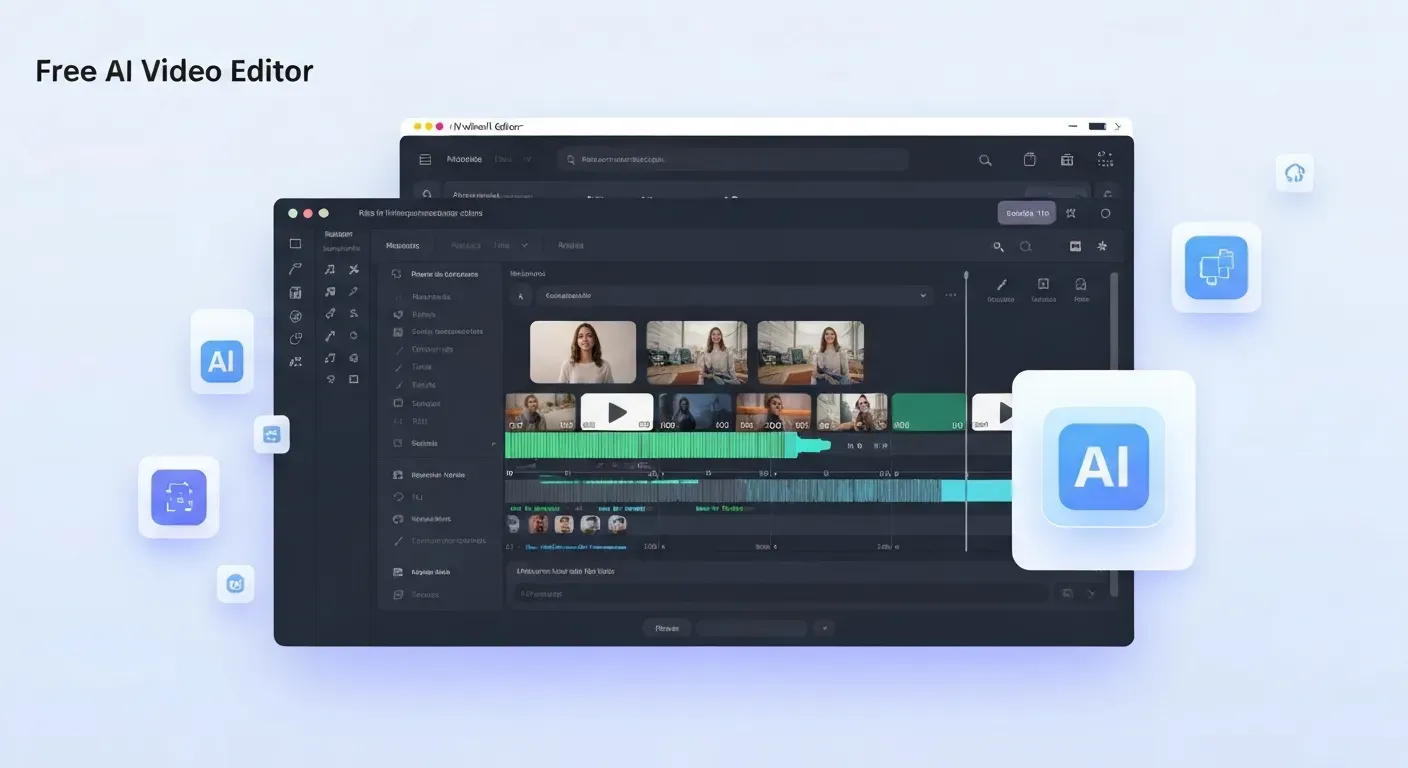Open the hamburger menu in the back window

click(424, 158)
